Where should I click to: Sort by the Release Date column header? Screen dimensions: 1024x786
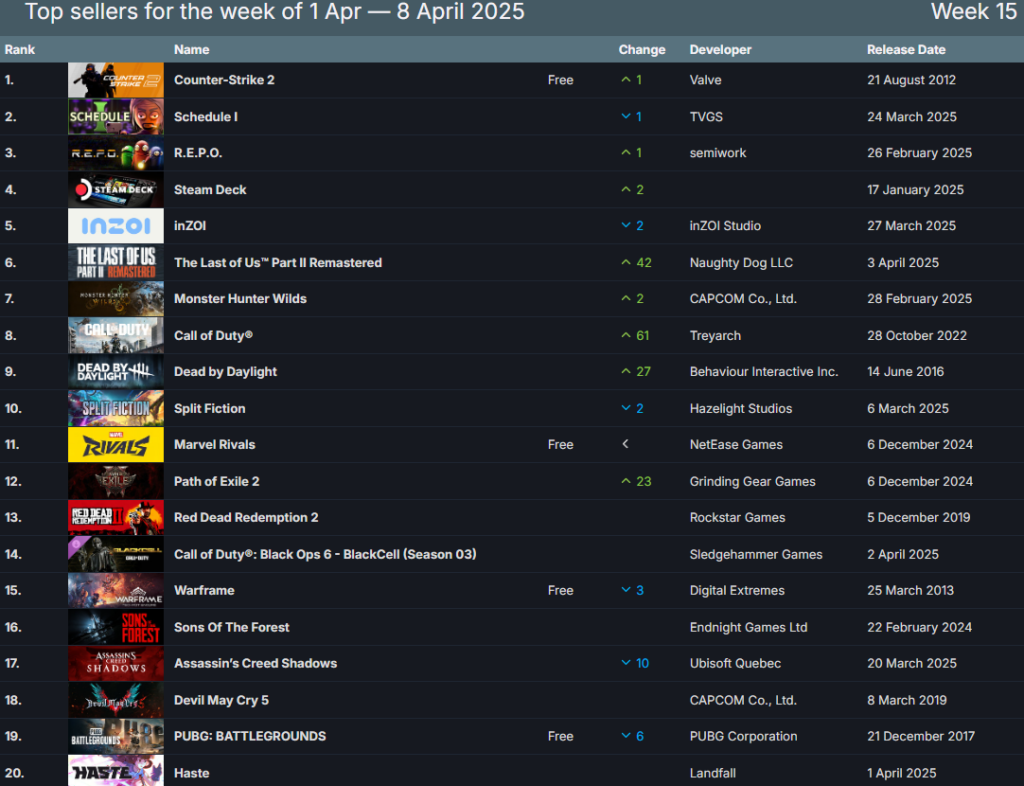coord(906,50)
